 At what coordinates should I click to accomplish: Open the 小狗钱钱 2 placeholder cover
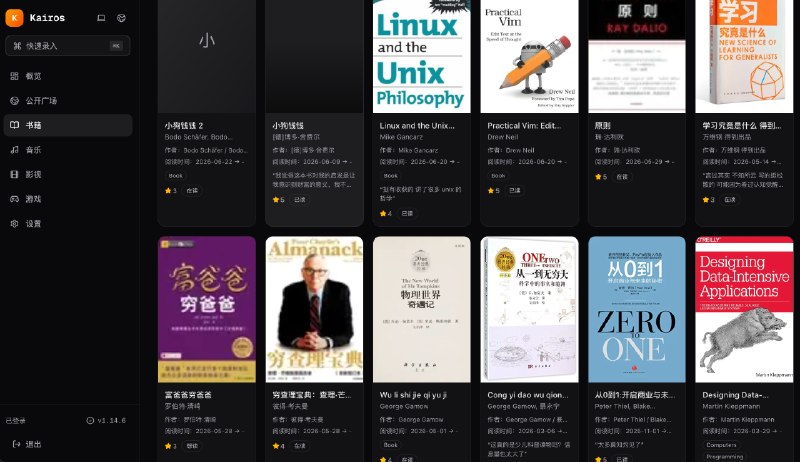[207, 56]
